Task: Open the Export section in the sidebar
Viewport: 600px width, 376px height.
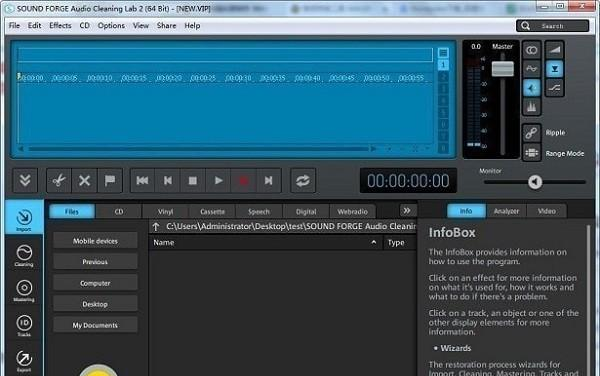Action: pyautogui.click(x=24, y=361)
